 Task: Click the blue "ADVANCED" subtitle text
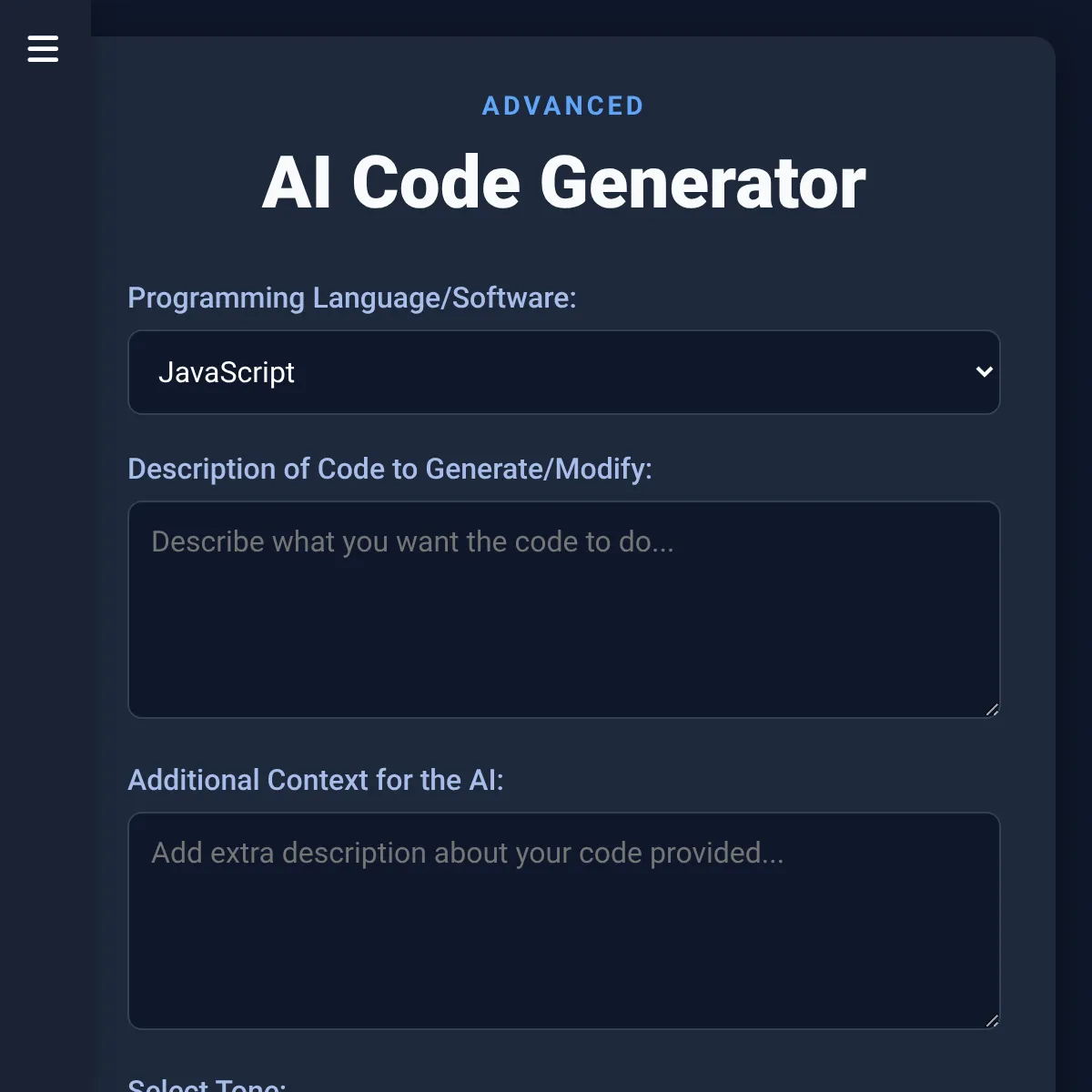[x=563, y=106]
